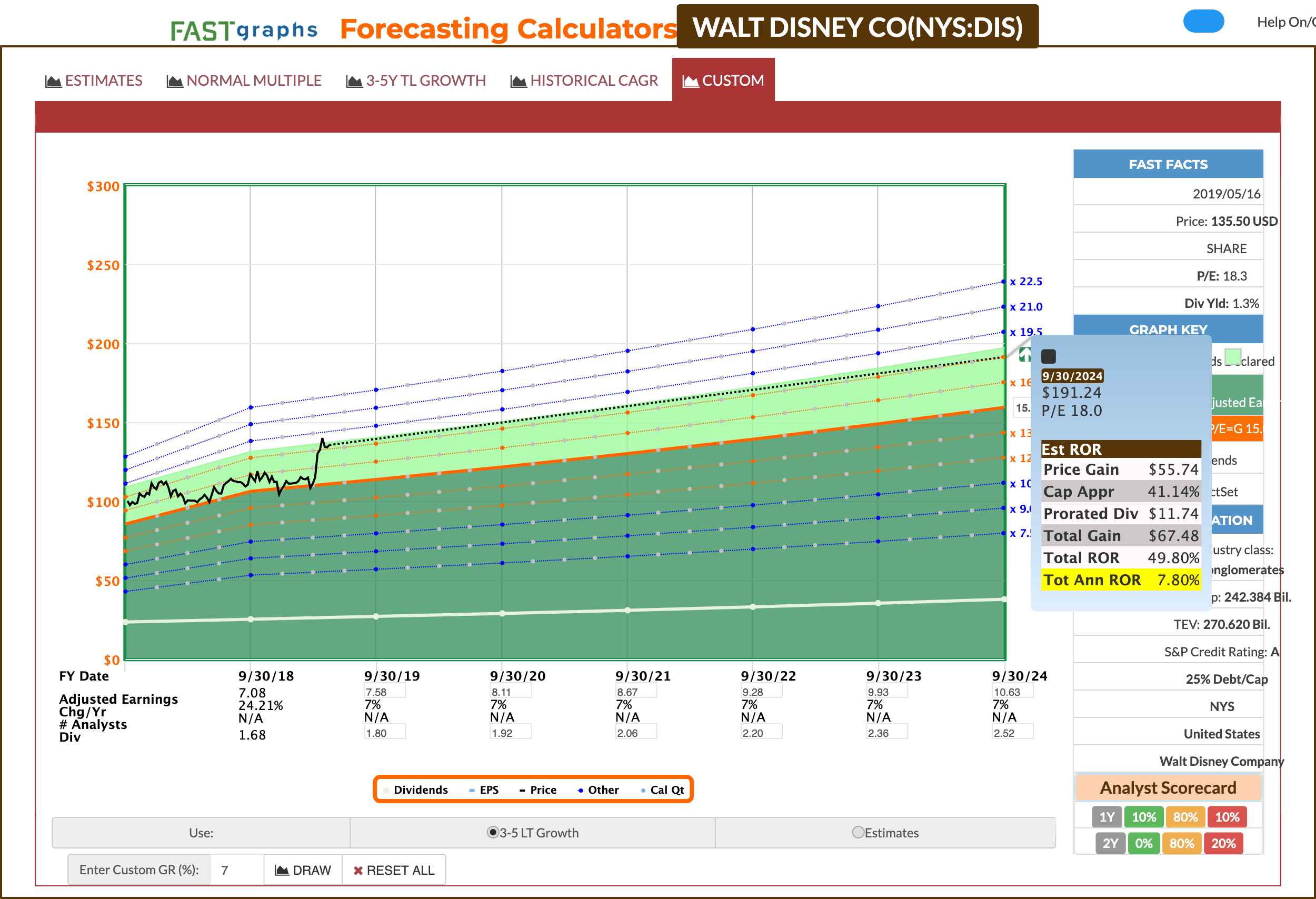Edit the 9/30/21 dividend field 2.06

click(x=636, y=732)
